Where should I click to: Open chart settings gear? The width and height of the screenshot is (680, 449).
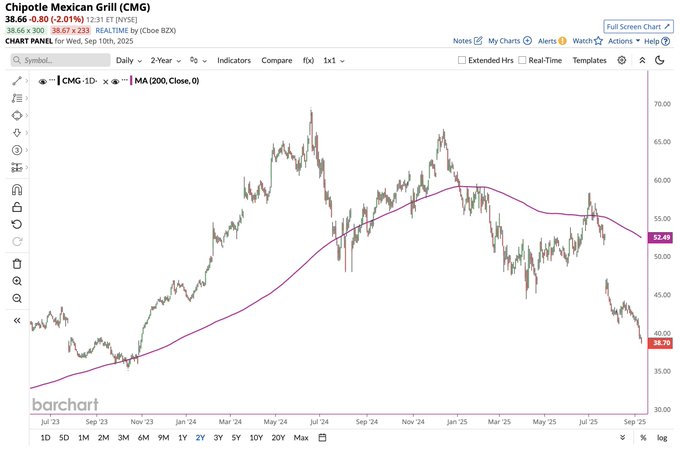pyautogui.click(x=621, y=60)
